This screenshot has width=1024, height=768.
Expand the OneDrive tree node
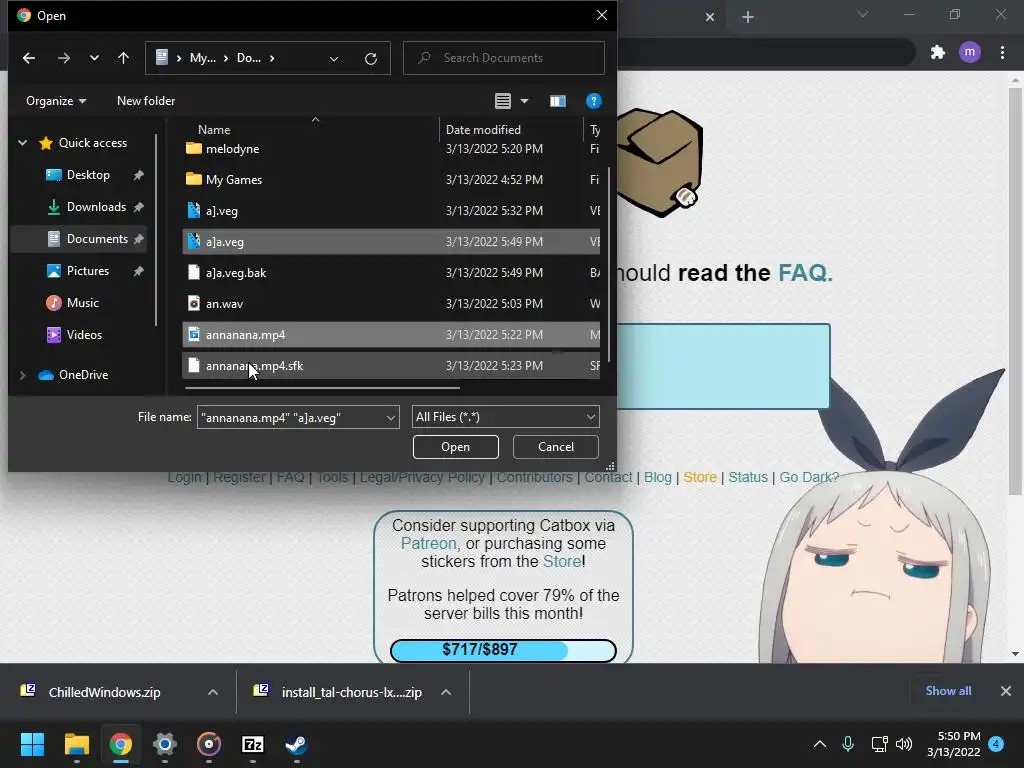23,375
